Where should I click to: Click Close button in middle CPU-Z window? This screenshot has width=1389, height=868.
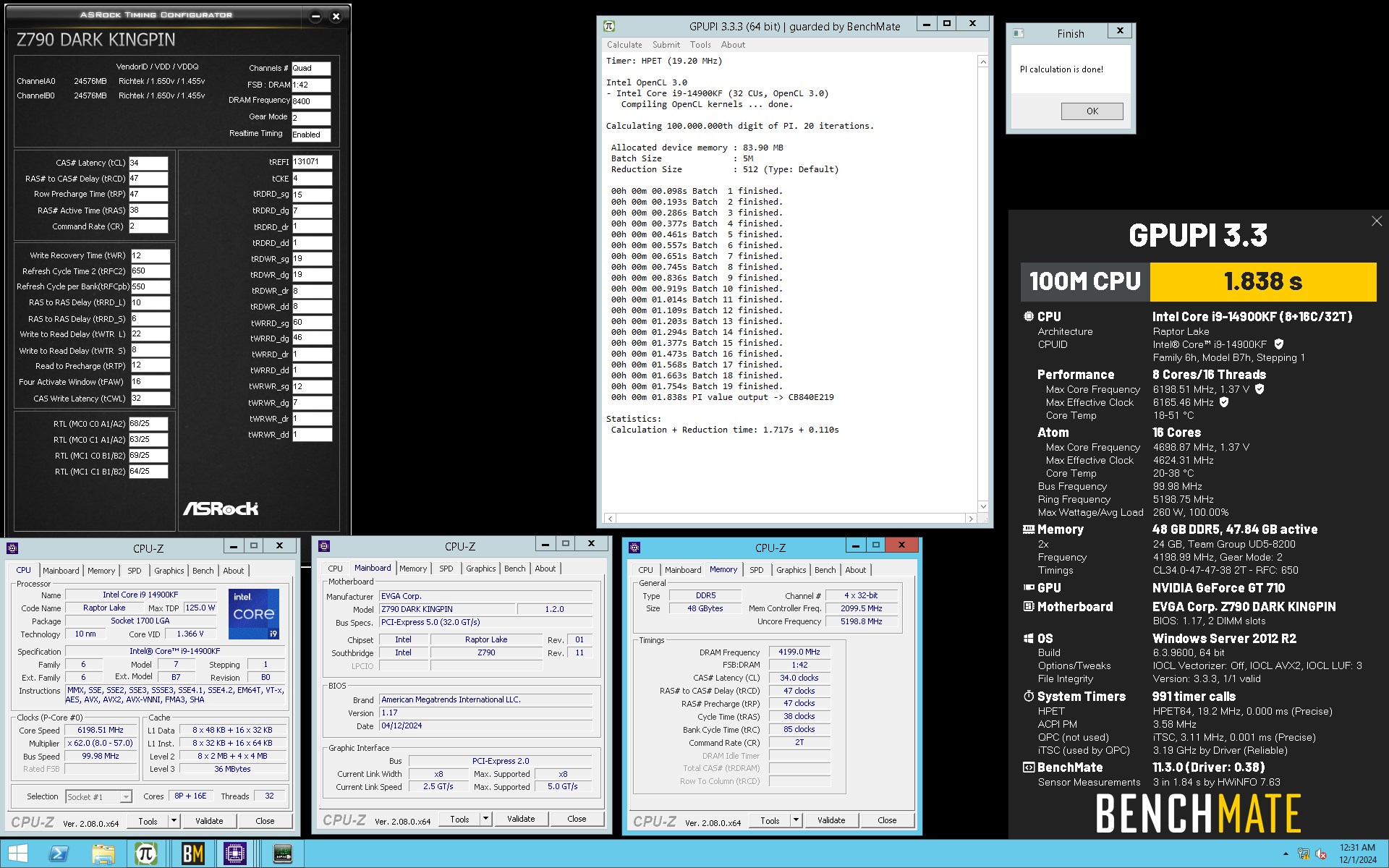[577, 820]
